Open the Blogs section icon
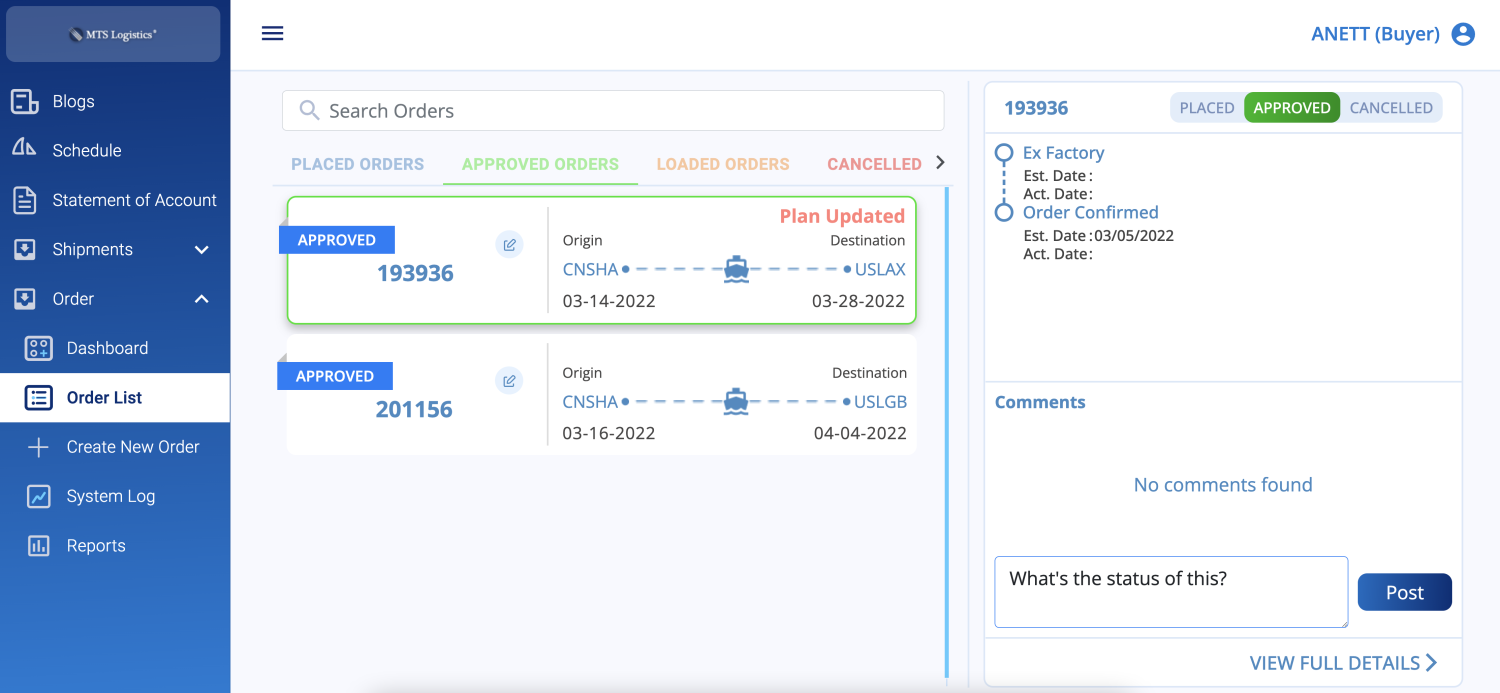1500x693 pixels. tap(24, 100)
